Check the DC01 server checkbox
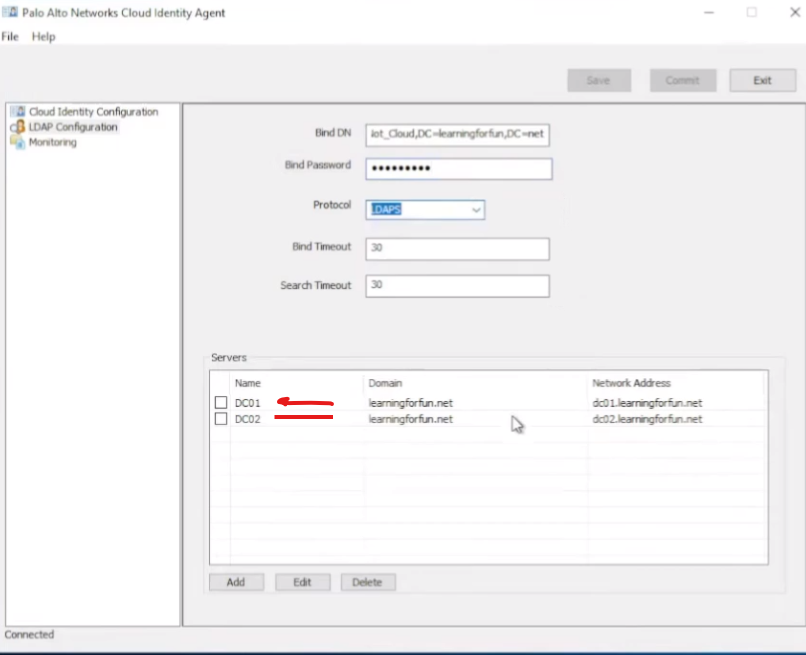 tap(221, 403)
